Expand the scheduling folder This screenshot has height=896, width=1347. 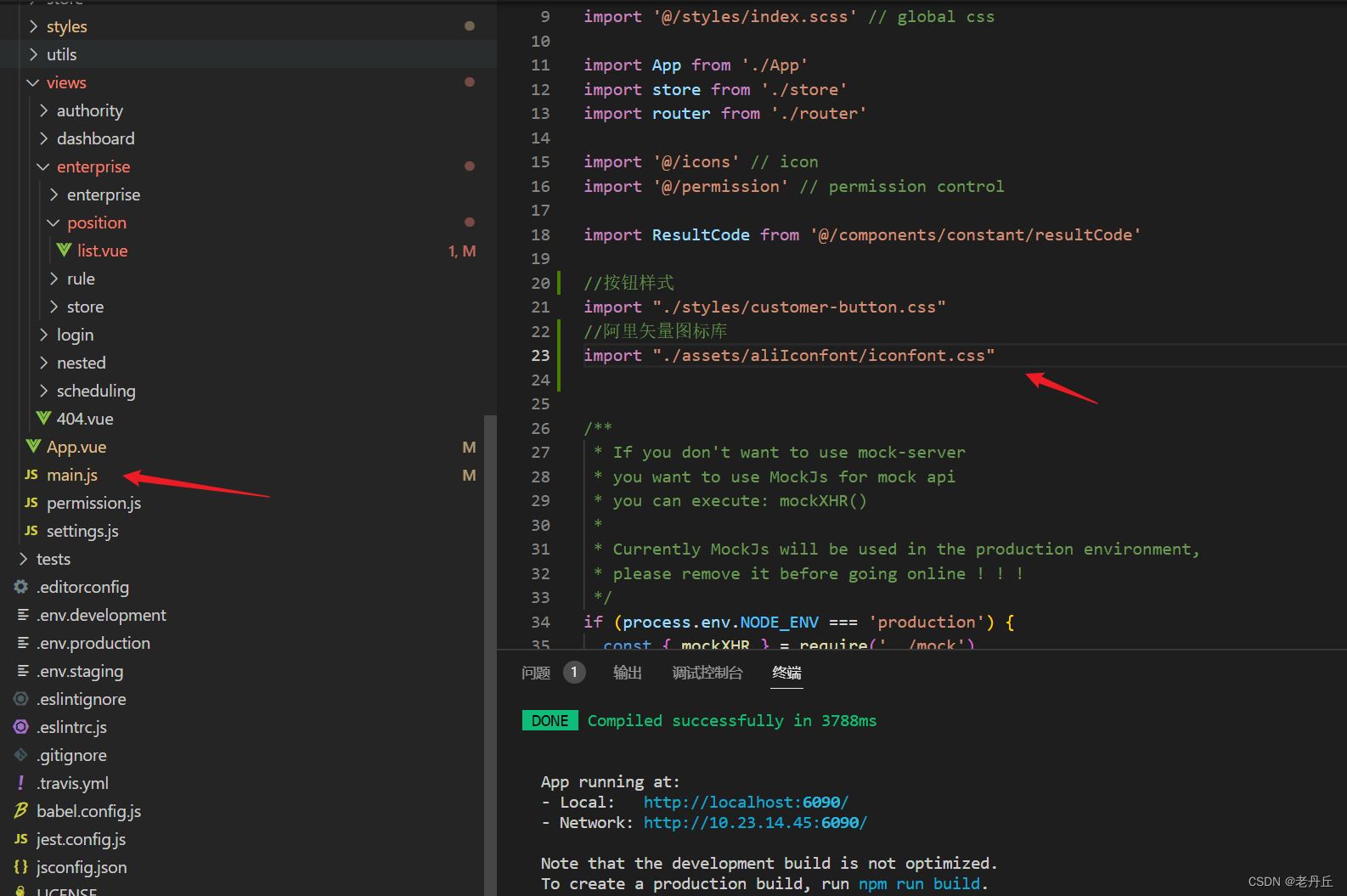43,391
